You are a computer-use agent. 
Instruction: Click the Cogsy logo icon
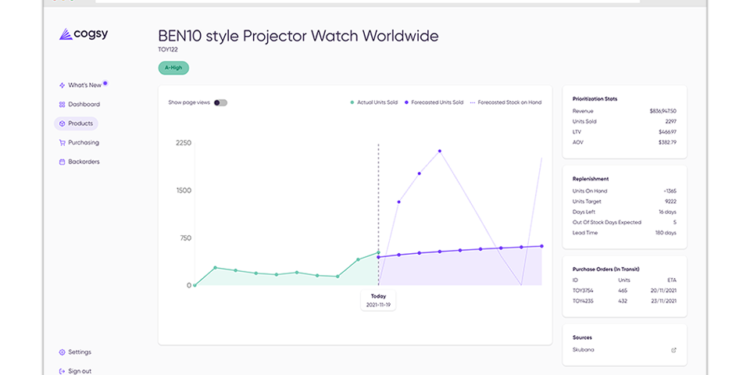tap(66, 34)
